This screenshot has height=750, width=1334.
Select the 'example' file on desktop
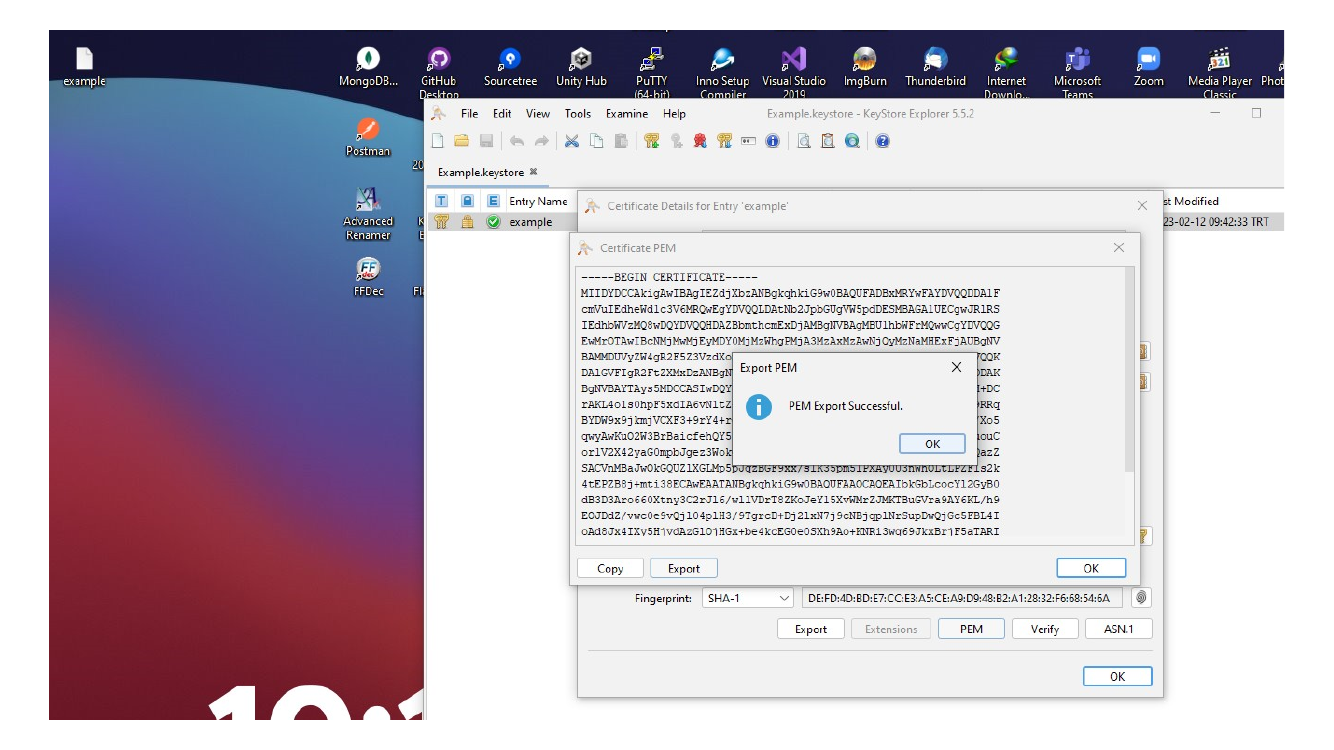coord(84,68)
